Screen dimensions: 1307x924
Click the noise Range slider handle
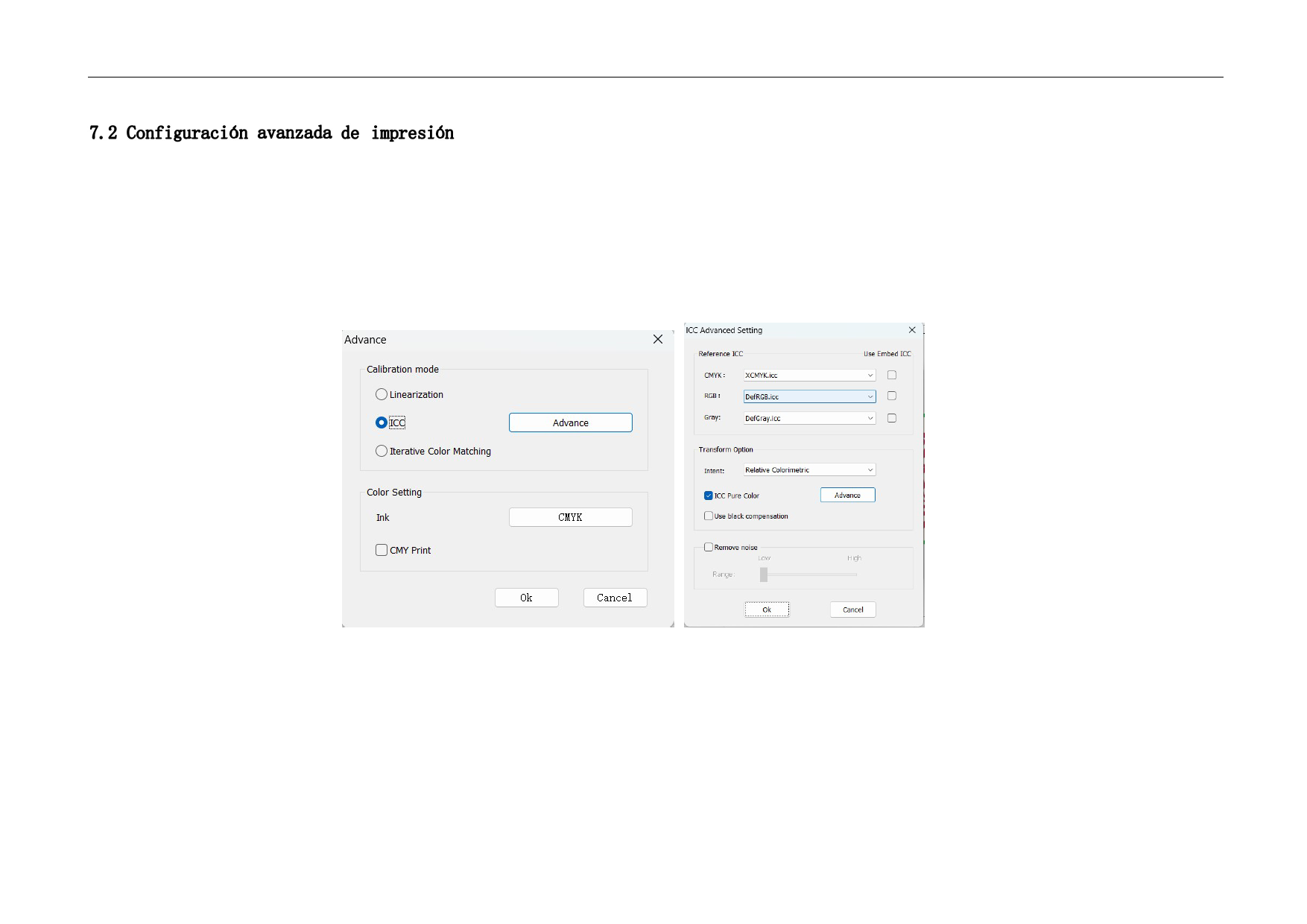(764, 575)
